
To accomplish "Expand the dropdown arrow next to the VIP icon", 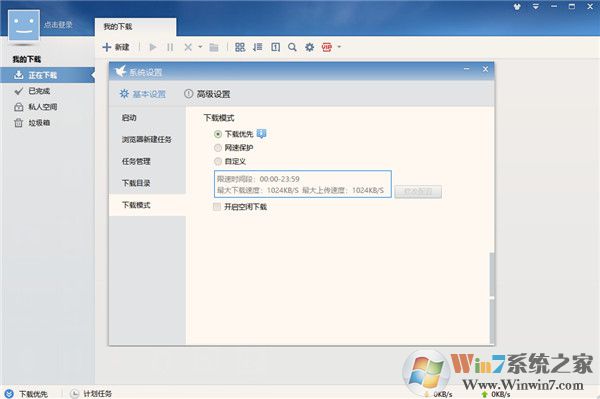I will pyautogui.click(x=339, y=47).
